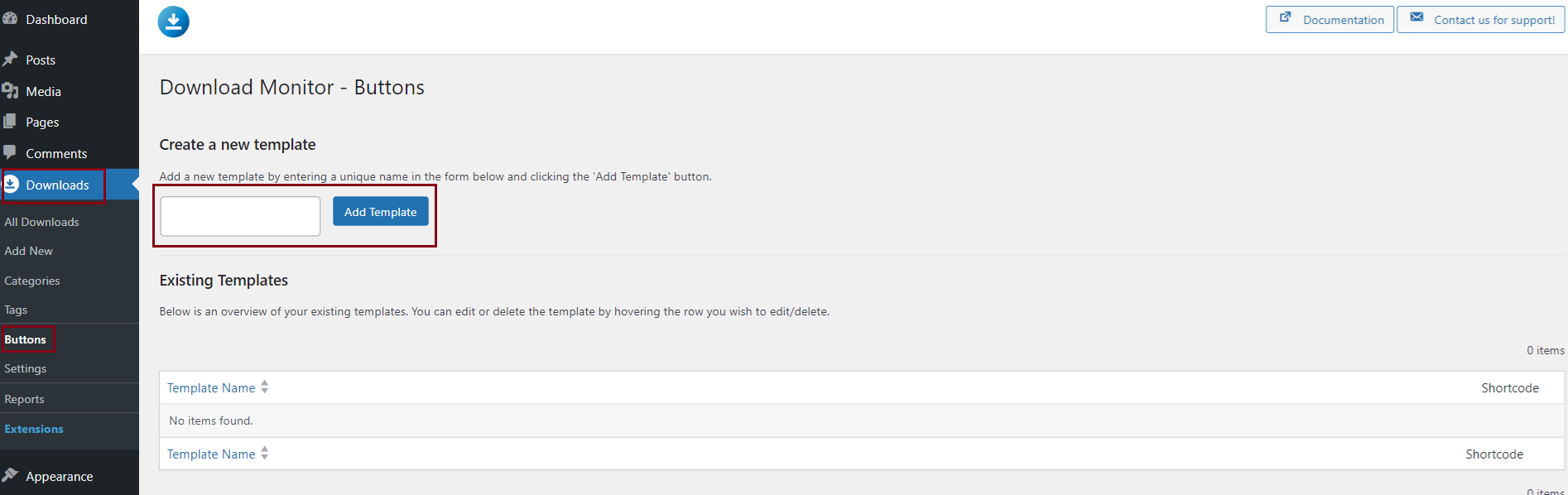
Task: Click the Dashboard gauge icon
Action: (x=10, y=18)
